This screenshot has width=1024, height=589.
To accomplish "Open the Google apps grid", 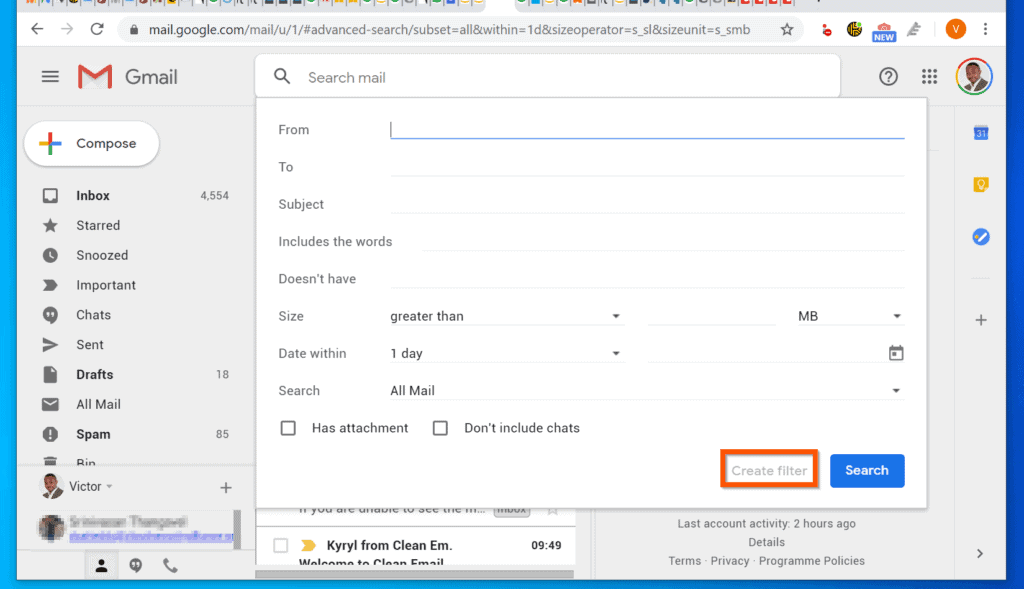I will click(x=928, y=76).
